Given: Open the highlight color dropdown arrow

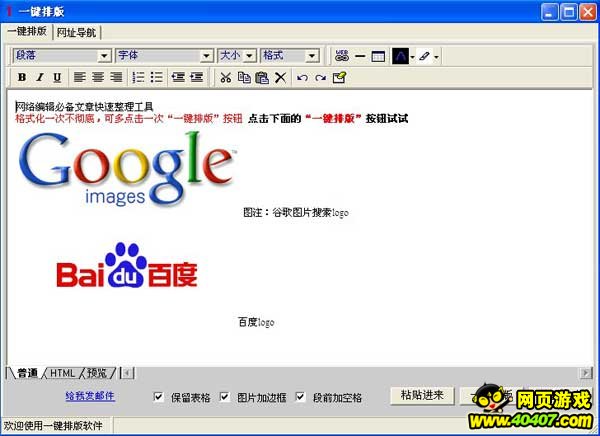Looking at the screenshot, I should [436, 57].
